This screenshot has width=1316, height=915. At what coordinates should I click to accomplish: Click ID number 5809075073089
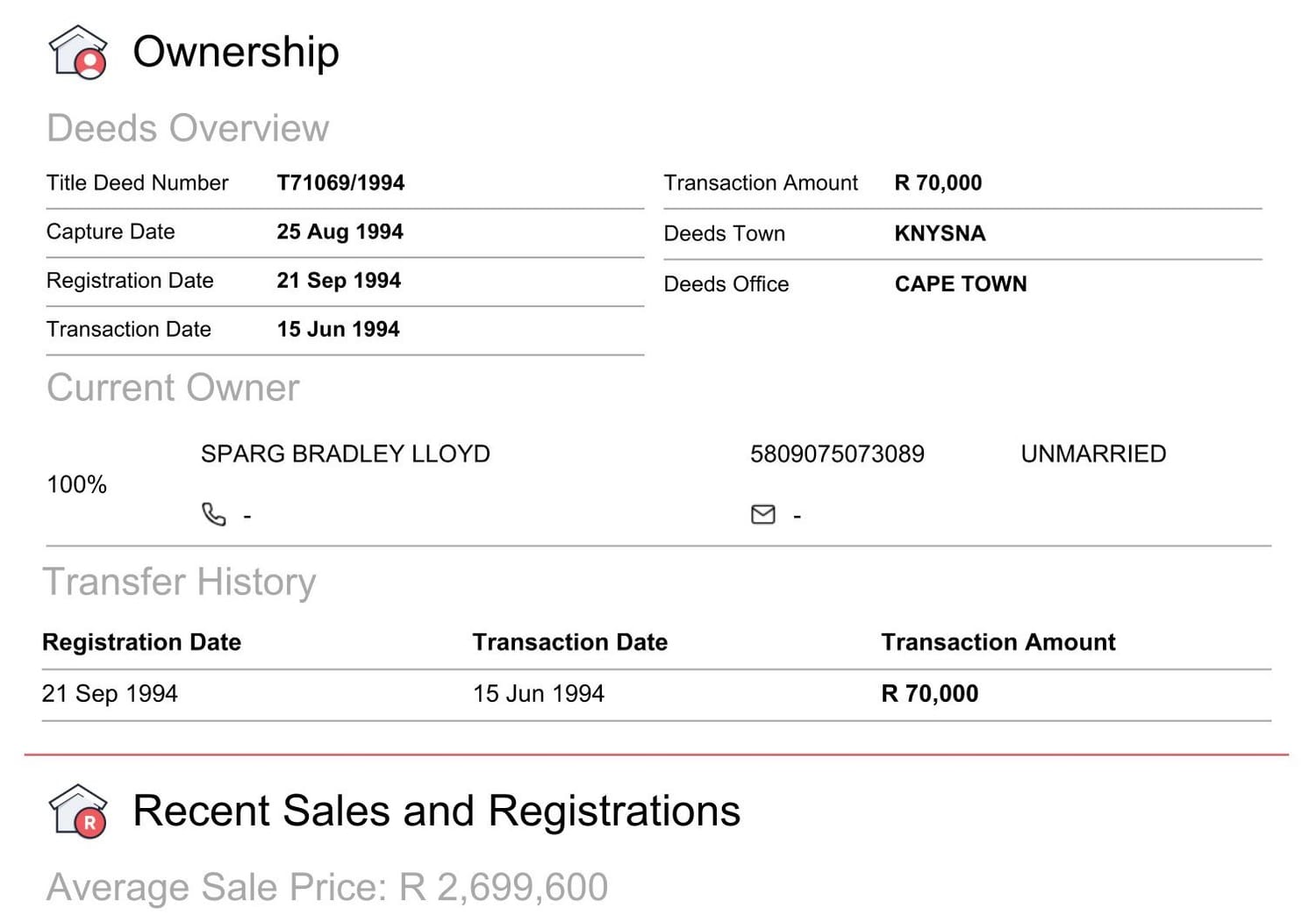(837, 454)
